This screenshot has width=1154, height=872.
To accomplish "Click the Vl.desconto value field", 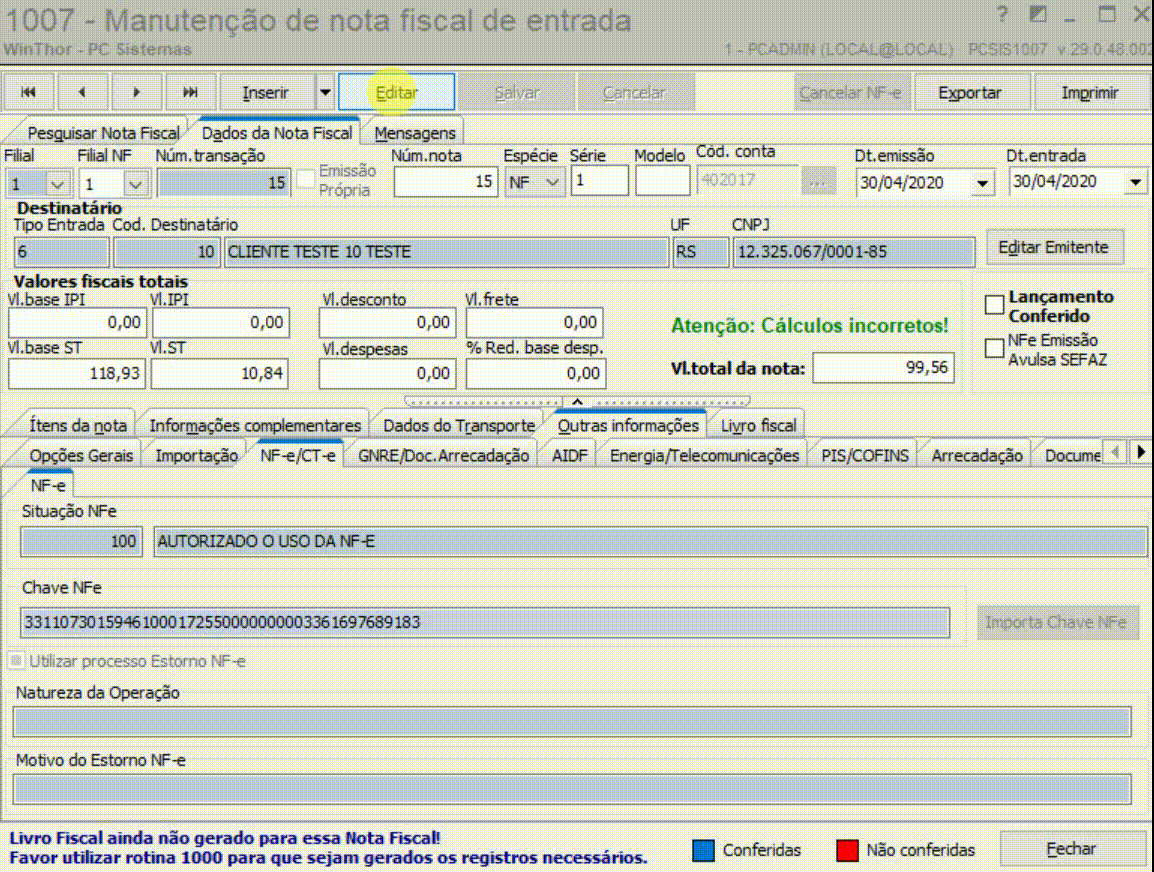I will tap(387, 322).
